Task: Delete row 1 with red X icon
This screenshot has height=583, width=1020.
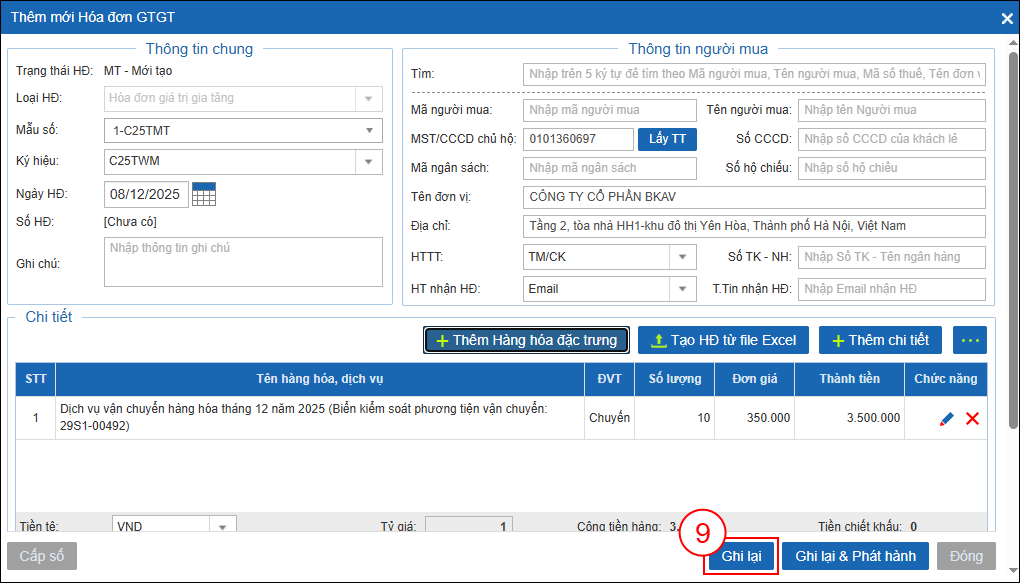Action: (972, 419)
